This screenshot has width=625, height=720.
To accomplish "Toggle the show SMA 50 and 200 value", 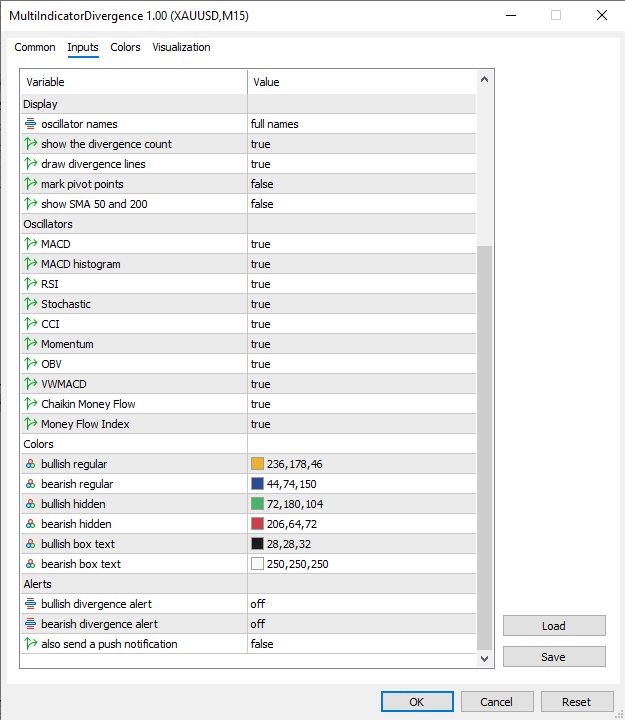I will 362,204.
